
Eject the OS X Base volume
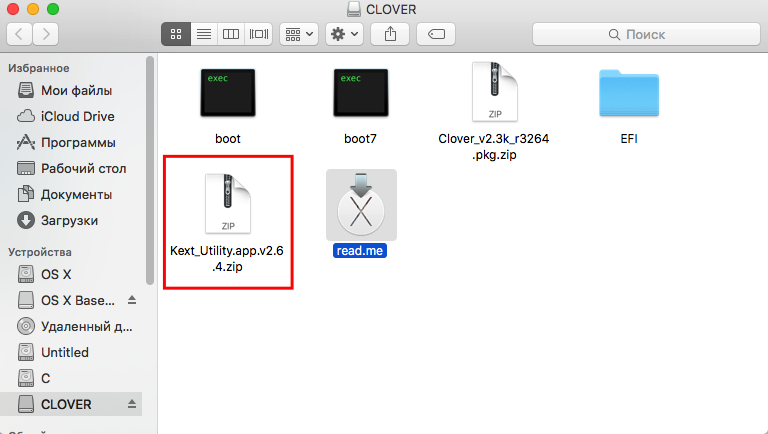click(132, 300)
